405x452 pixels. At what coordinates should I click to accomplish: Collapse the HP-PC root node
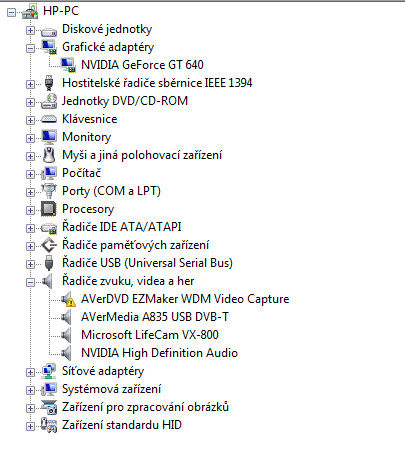(12, 13)
